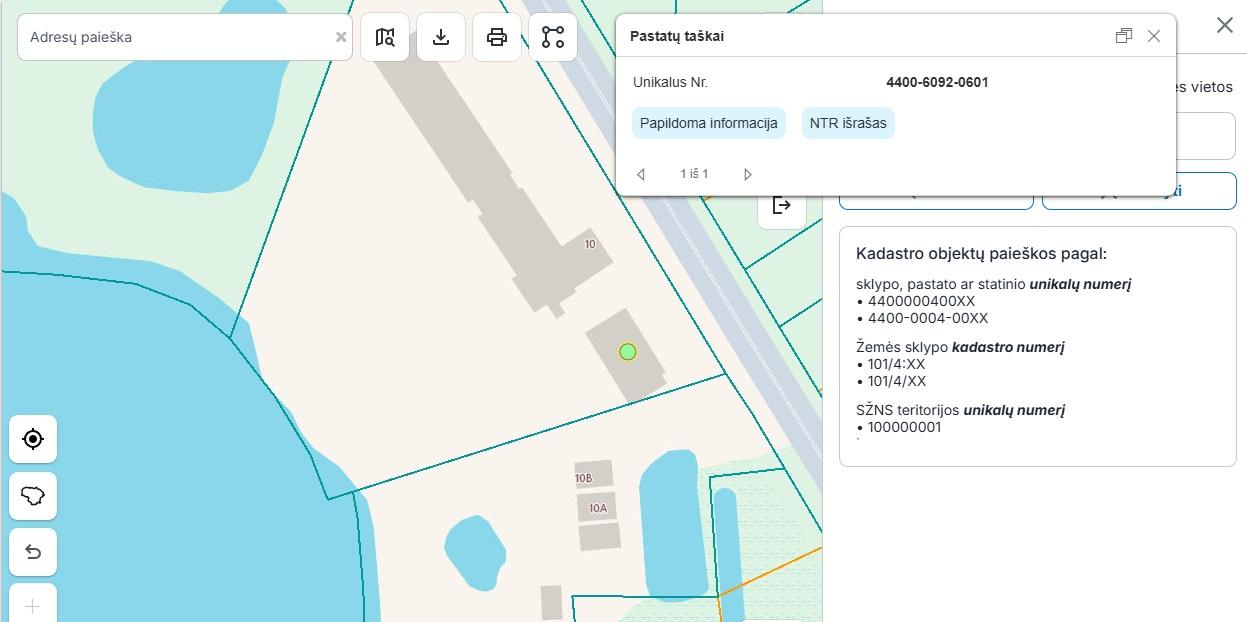The image size is (1247, 622).
Task: Restore the Pastatų taškai popup window
Action: 1124,36
